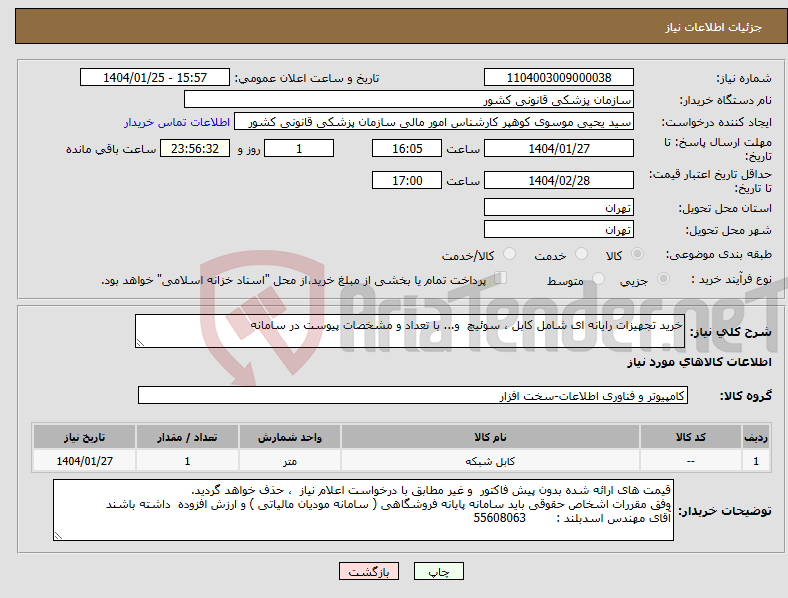Select the متوسط purchase type radio
The height and width of the screenshot is (598, 788).
(598, 278)
